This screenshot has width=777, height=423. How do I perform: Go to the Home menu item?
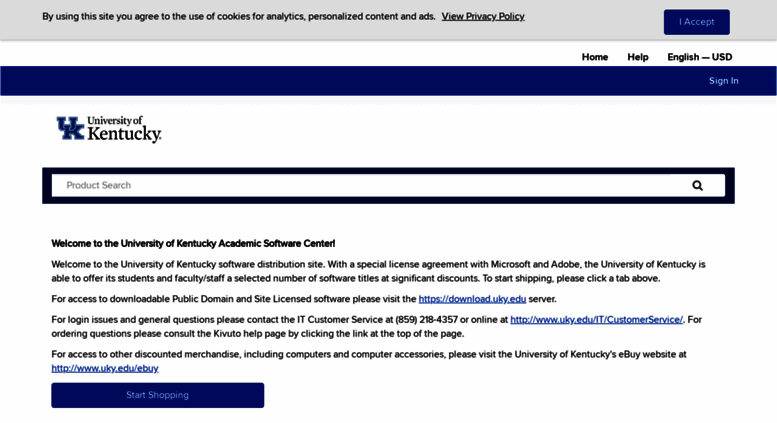tap(595, 57)
